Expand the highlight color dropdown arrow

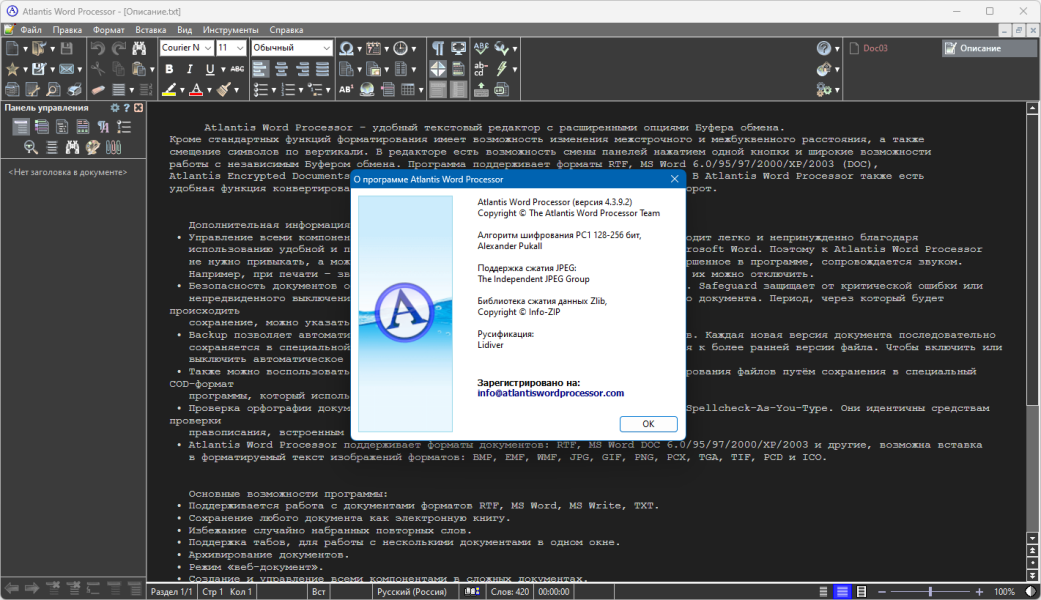[x=182, y=90]
